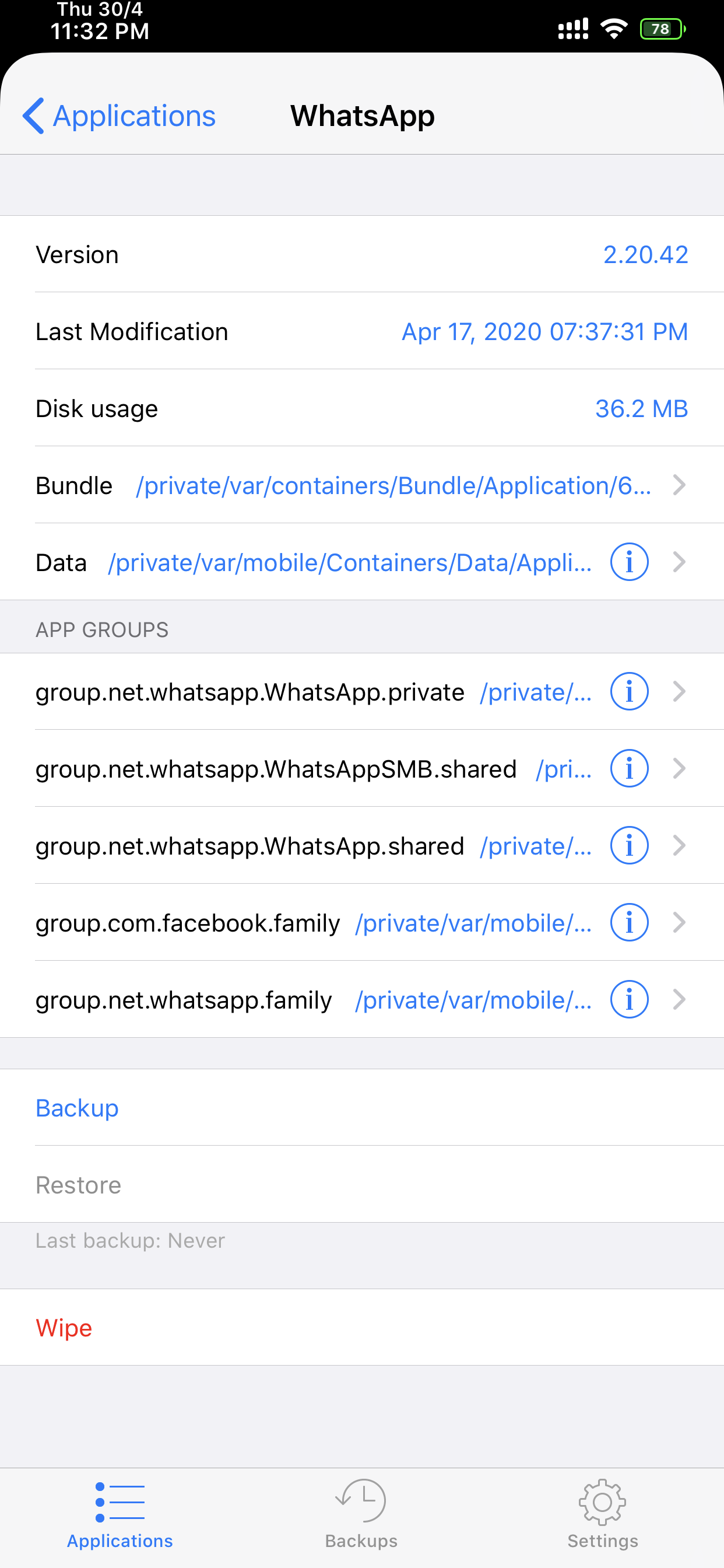Tap Apr 17, 2020 07:37:31 PM date

tap(545, 332)
